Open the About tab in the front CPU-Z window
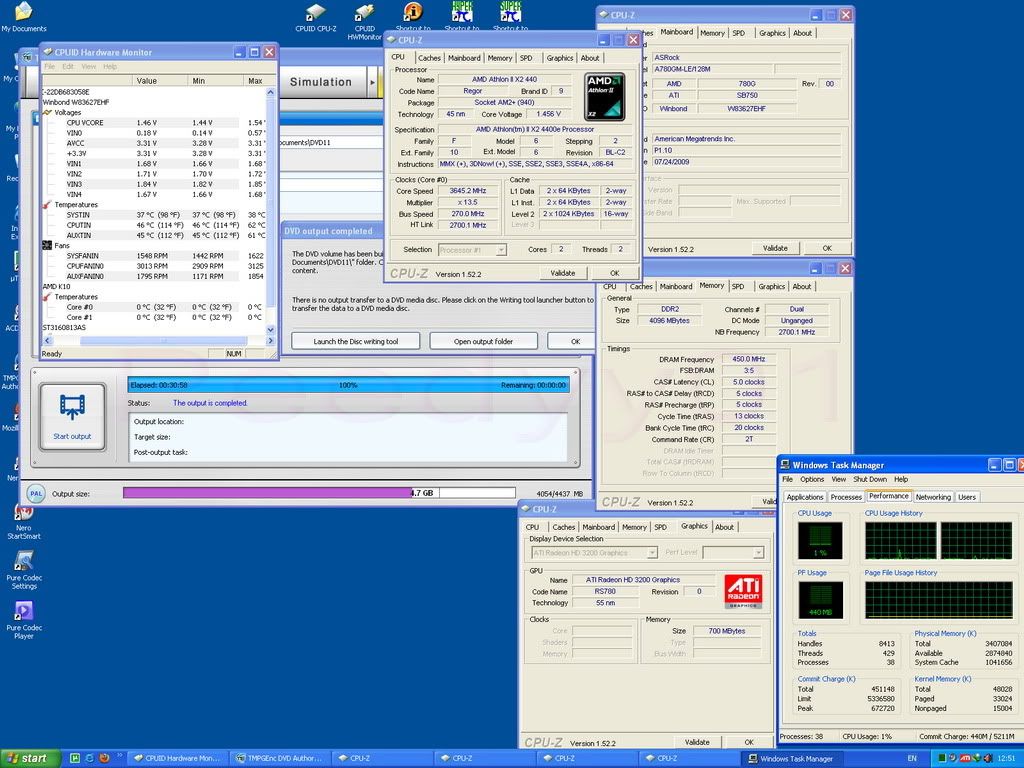The width and height of the screenshot is (1024, 768). [590, 58]
